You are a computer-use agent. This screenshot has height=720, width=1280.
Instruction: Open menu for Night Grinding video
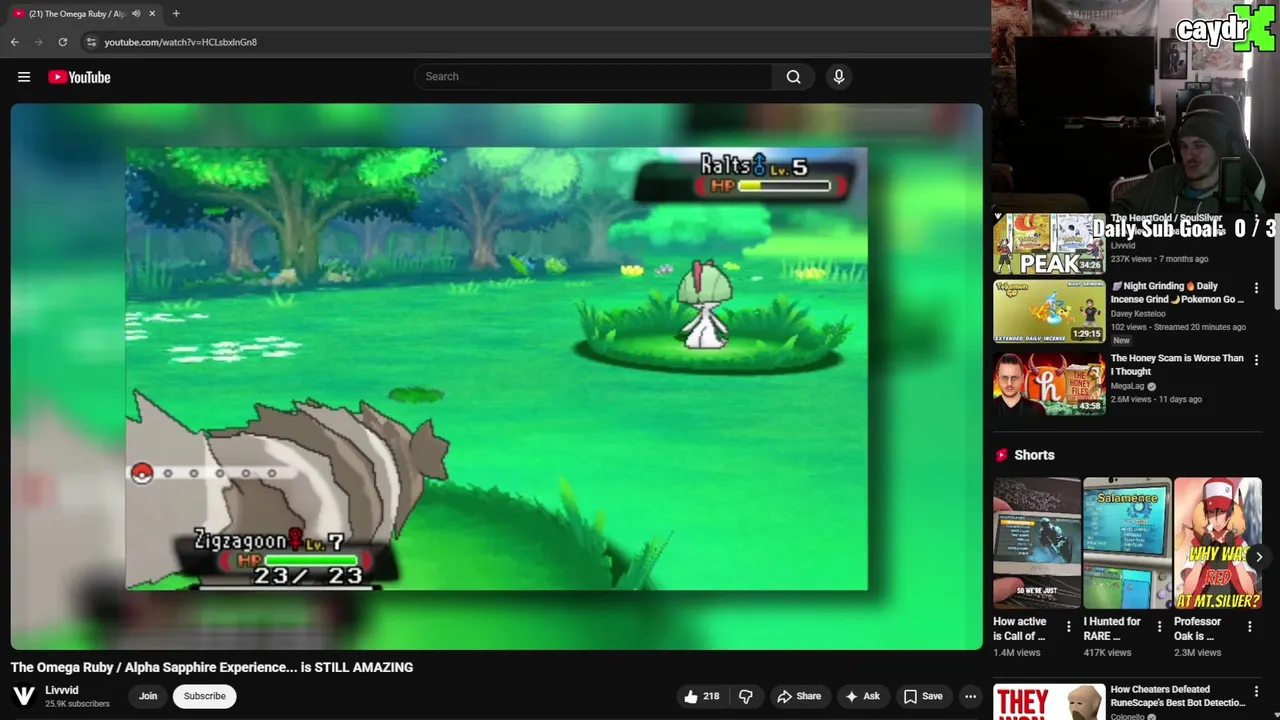pos(1256,288)
